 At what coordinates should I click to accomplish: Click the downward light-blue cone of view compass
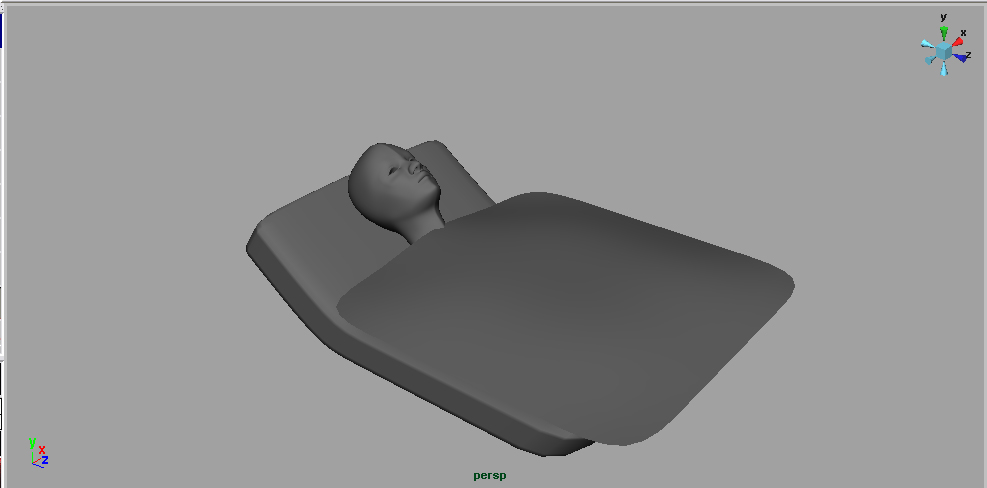(x=944, y=69)
